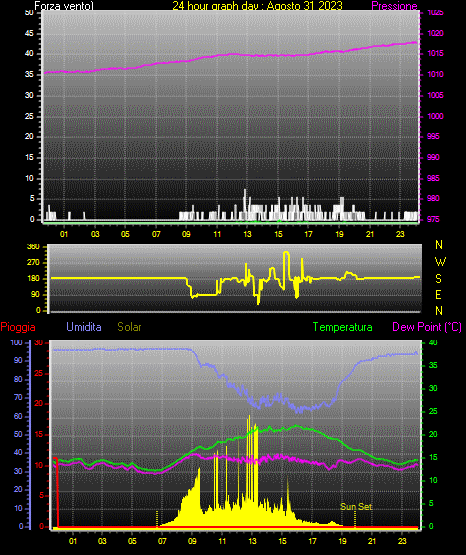Click the Temperatura legend label
The height and width of the screenshot is (555, 466).
pos(342,327)
